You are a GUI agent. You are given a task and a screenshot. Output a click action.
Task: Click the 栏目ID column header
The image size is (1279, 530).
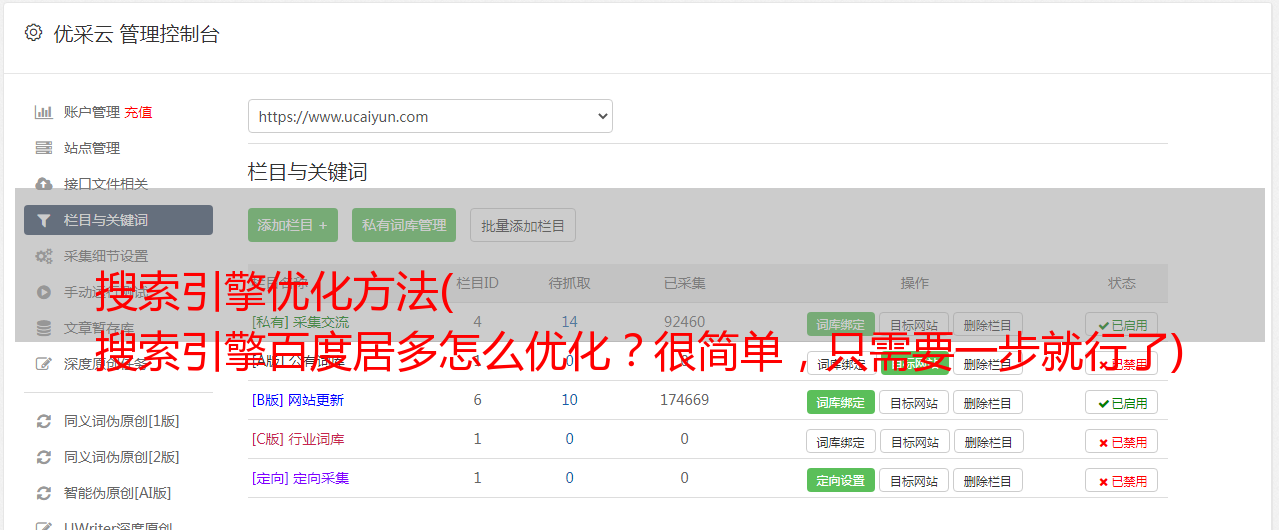click(x=477, y=283)
